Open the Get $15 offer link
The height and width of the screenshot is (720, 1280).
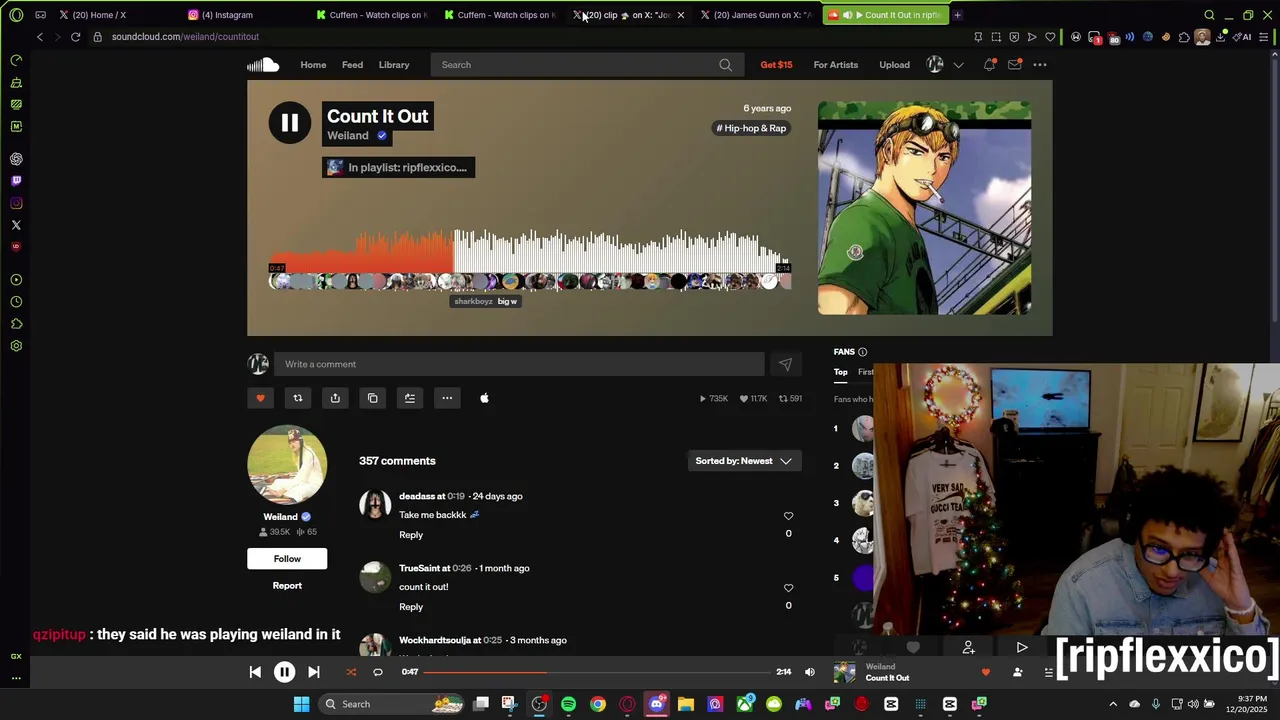[x=776, y=65]
